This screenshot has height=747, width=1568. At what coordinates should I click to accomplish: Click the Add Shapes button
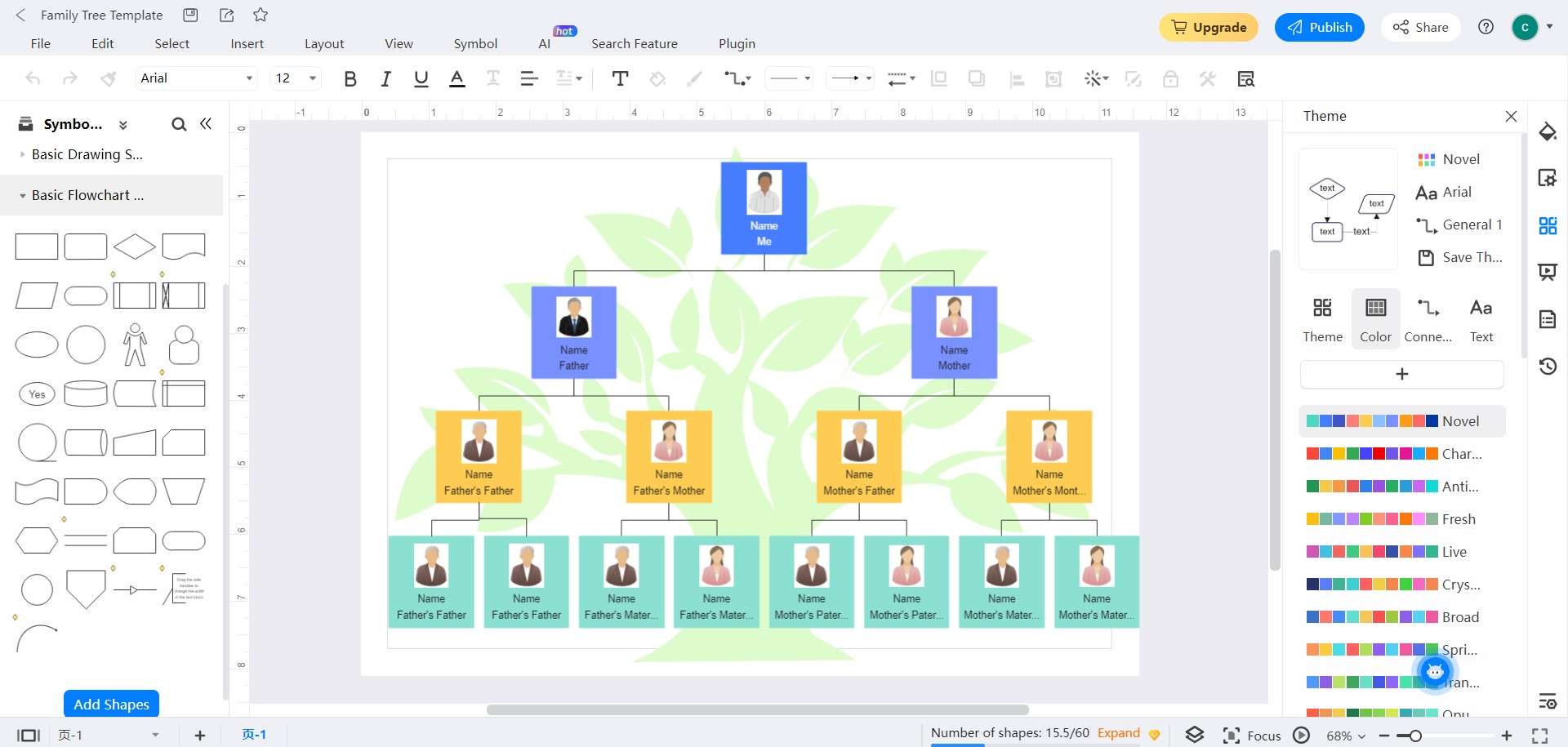click(x=111, y=704)
